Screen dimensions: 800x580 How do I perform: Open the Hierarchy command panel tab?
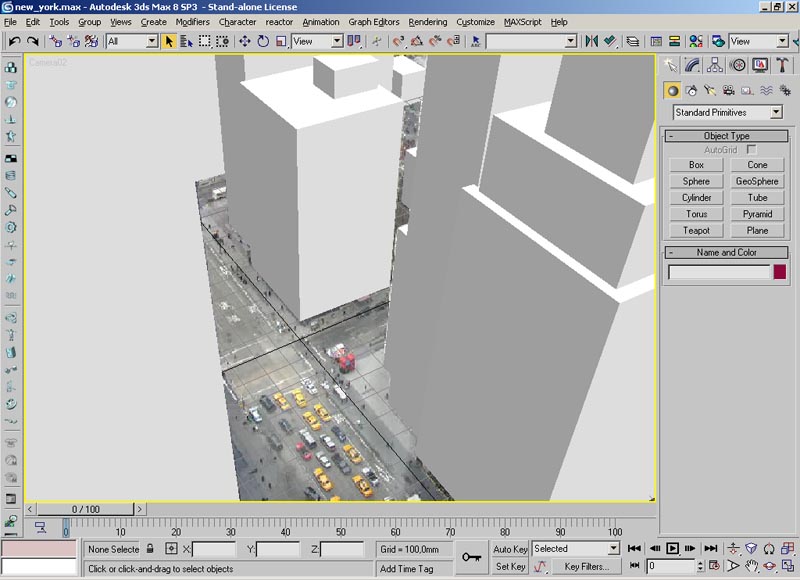click(x=715, y=65)
